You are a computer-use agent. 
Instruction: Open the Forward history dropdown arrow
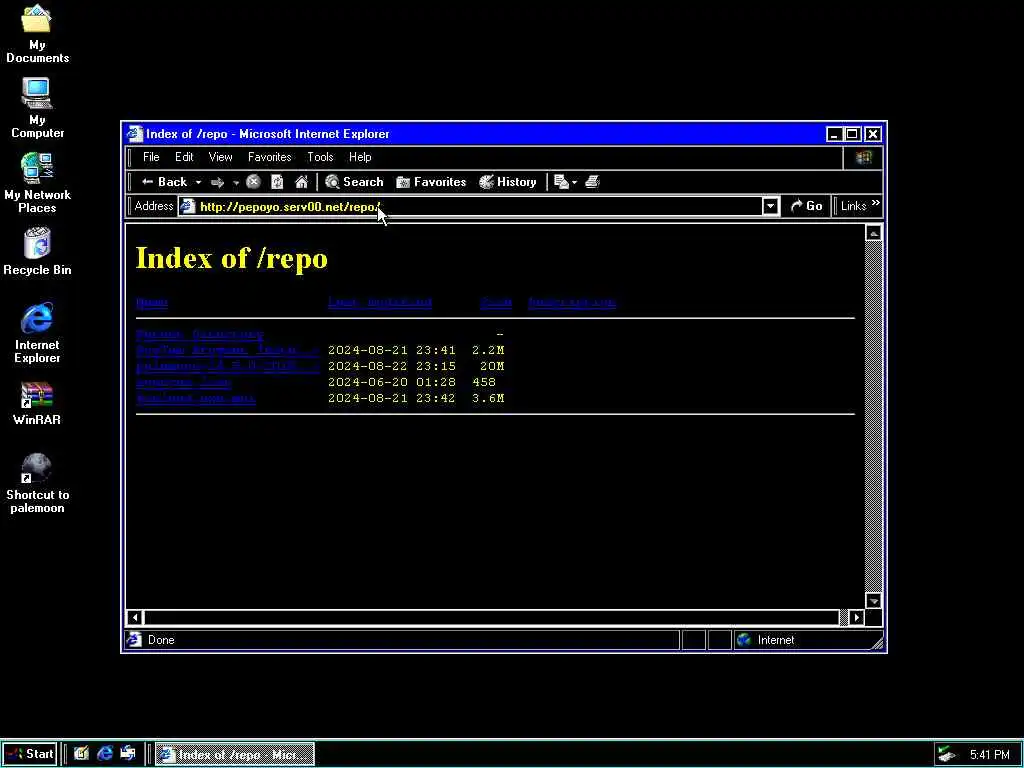236,183
